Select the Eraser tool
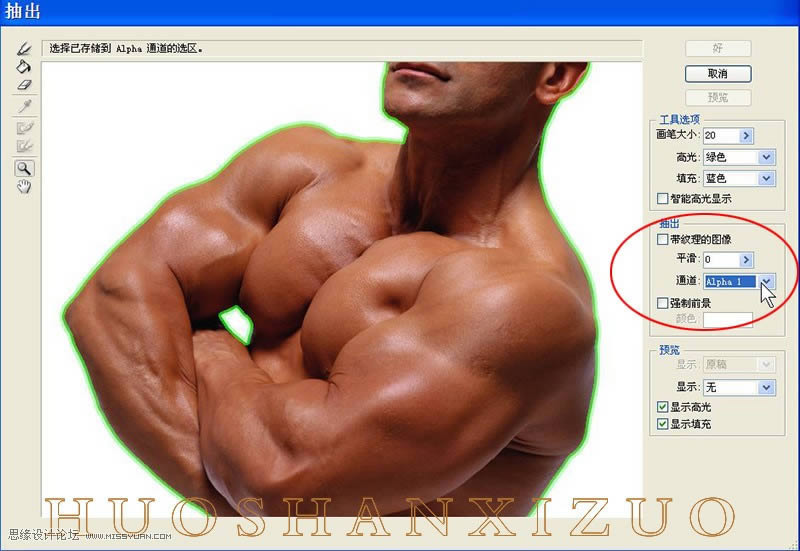This screenshot has height=551, width=800. [x=25, y=86]
